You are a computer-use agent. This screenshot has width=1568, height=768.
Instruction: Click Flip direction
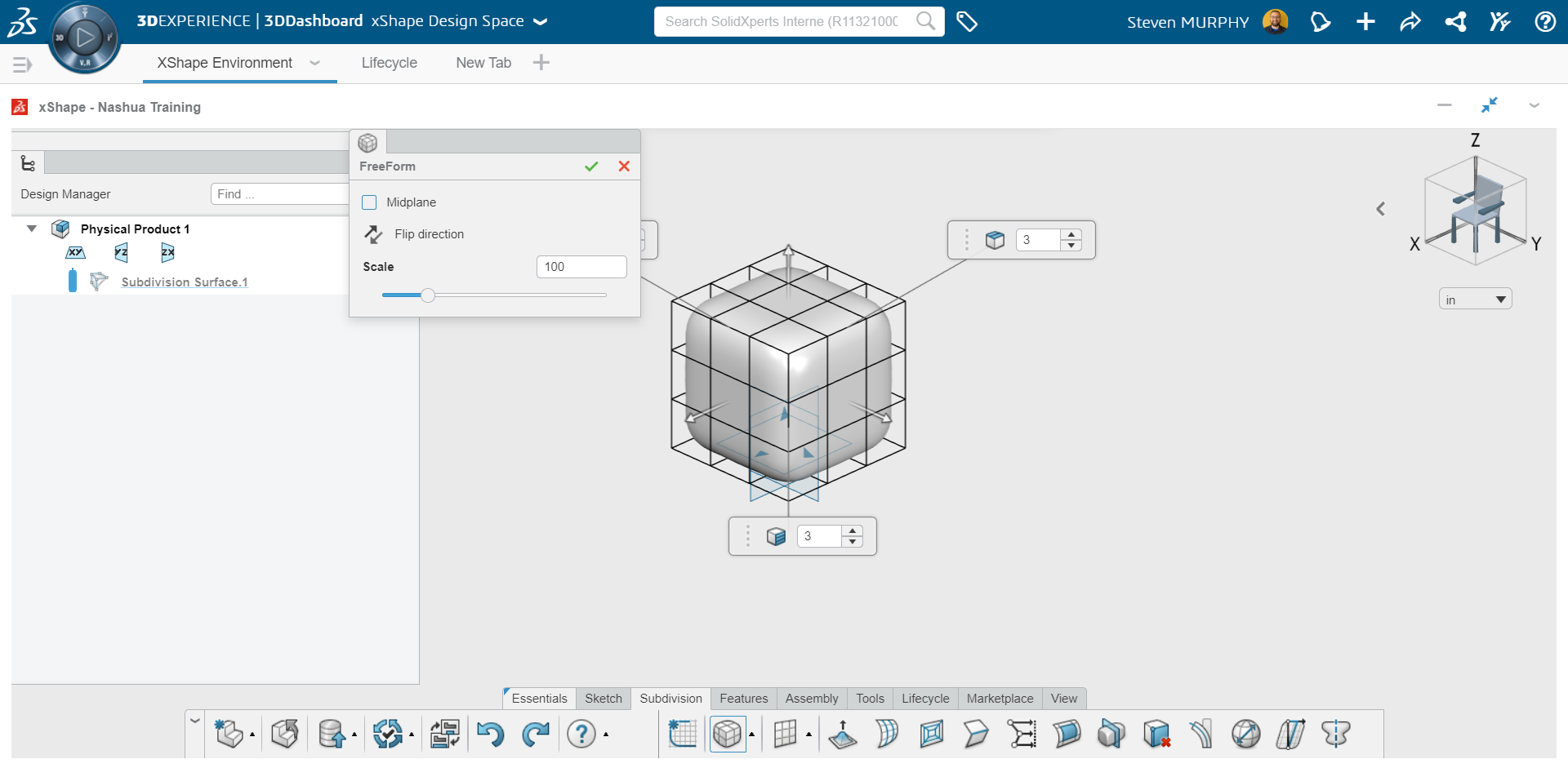429,234
